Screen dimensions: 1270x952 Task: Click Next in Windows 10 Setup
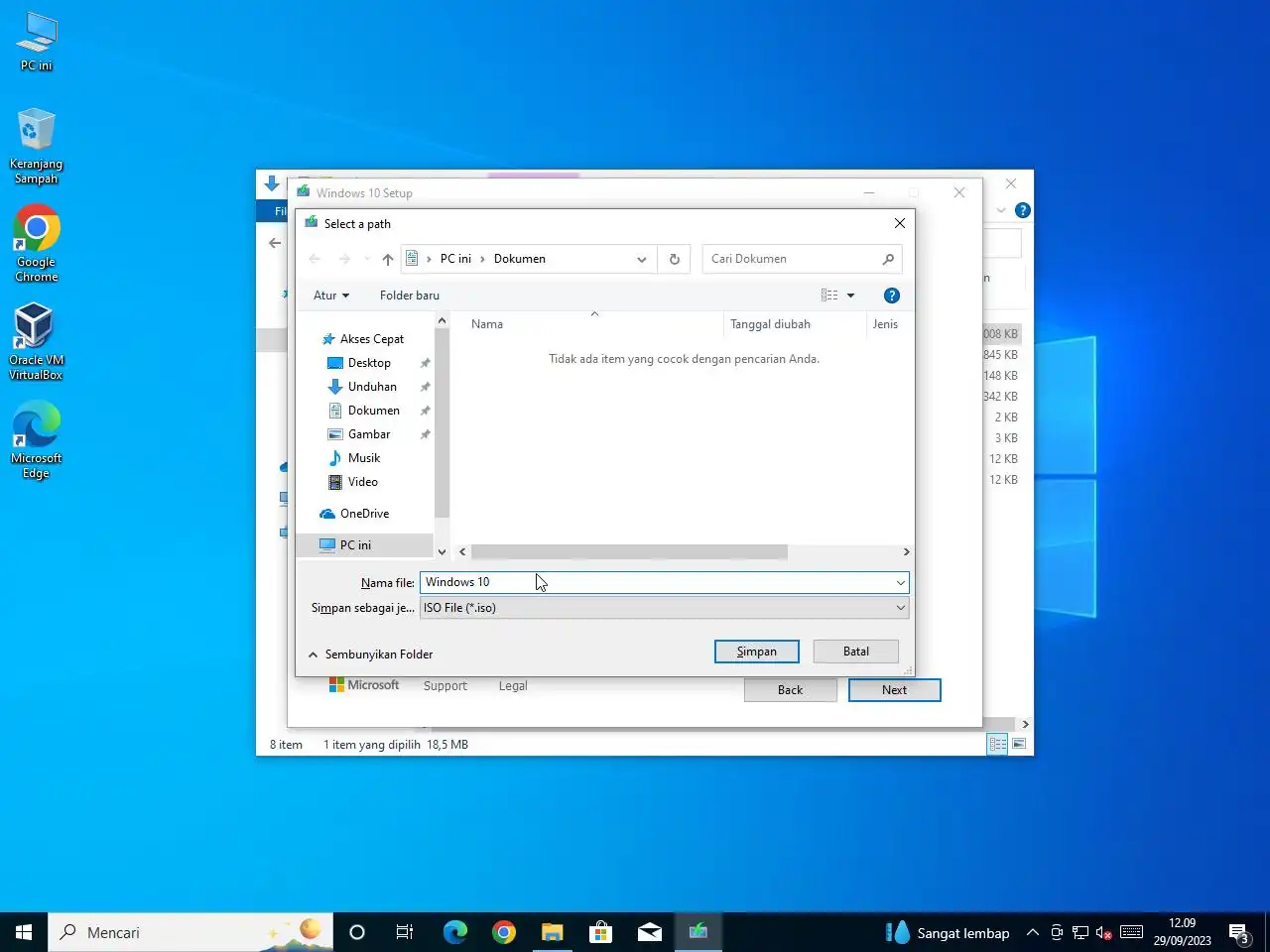click(895, 690)
